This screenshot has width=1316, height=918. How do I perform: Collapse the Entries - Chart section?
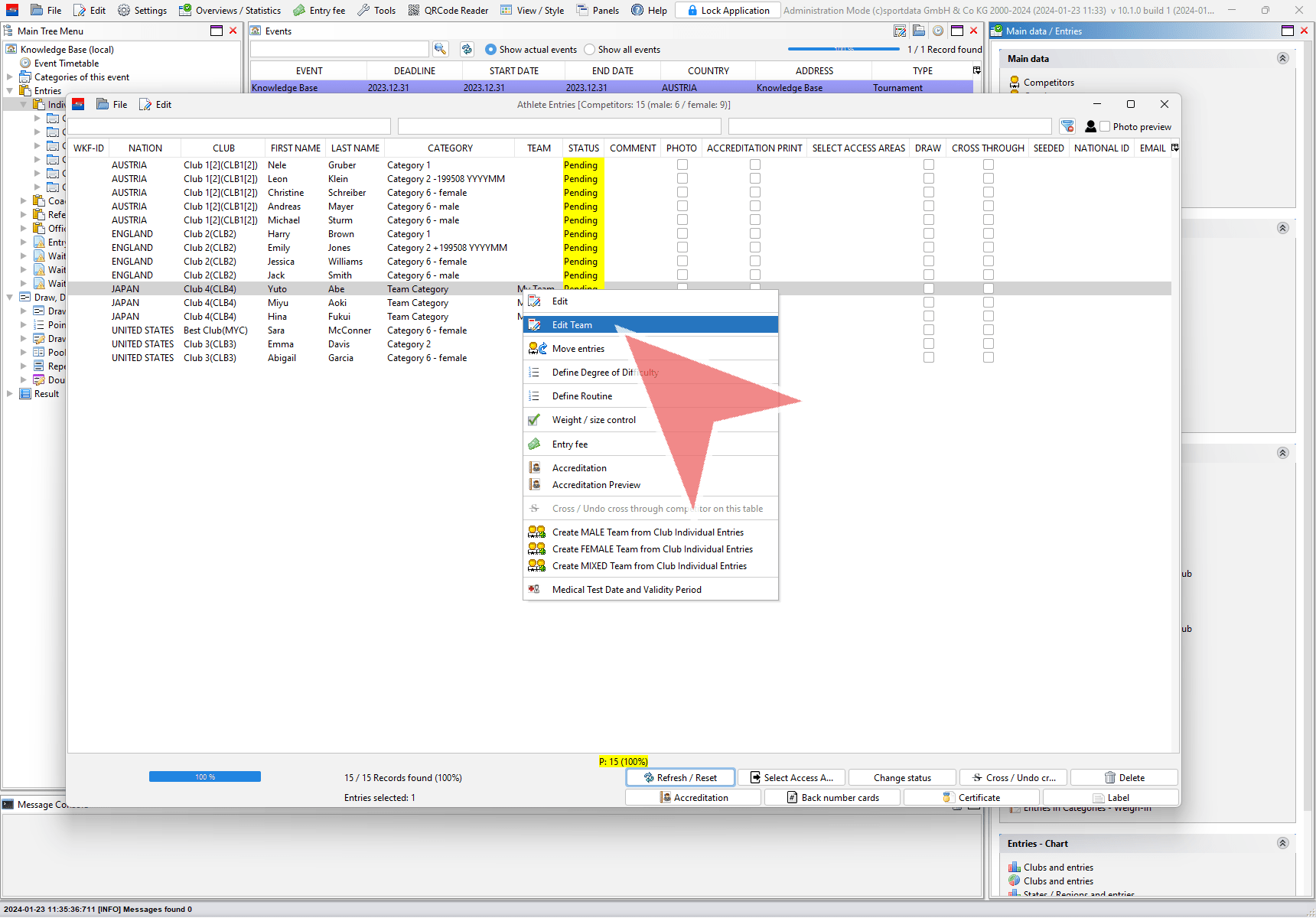click(x=1282, y=843)
